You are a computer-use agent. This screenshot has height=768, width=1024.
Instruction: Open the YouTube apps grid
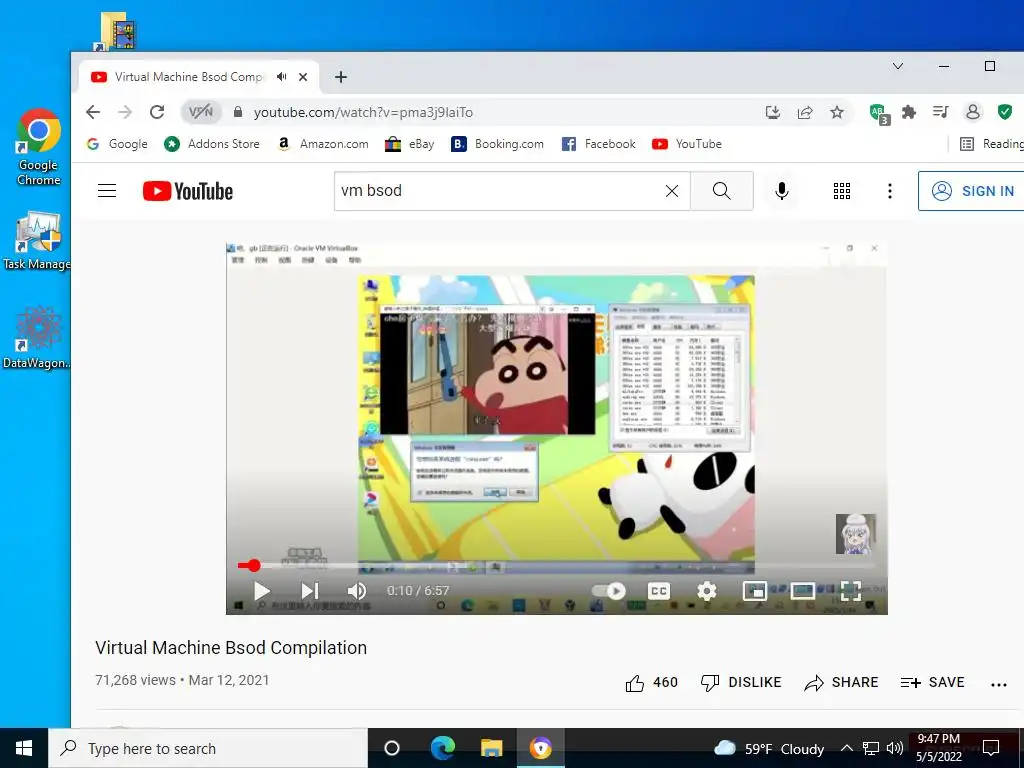pyautogui.click(x=842, y=191)
